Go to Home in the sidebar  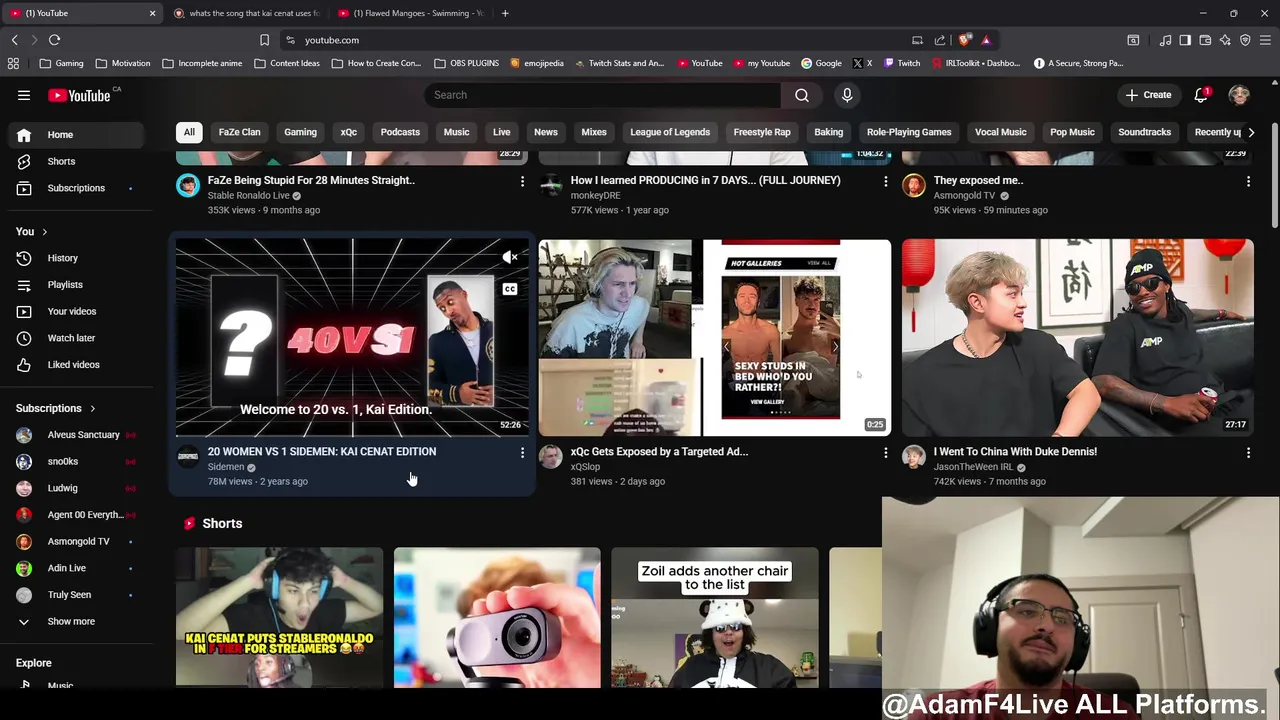[x=74, y=135]
